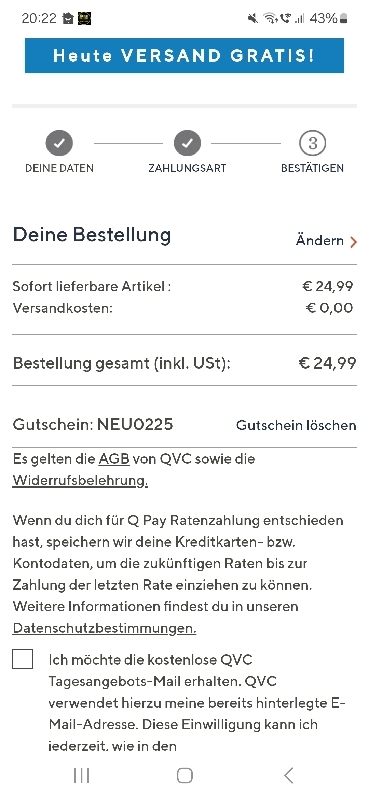Open the Widerrufsbelehrung link
Viewport: 369px width, 800px height.
coord(80,481)
